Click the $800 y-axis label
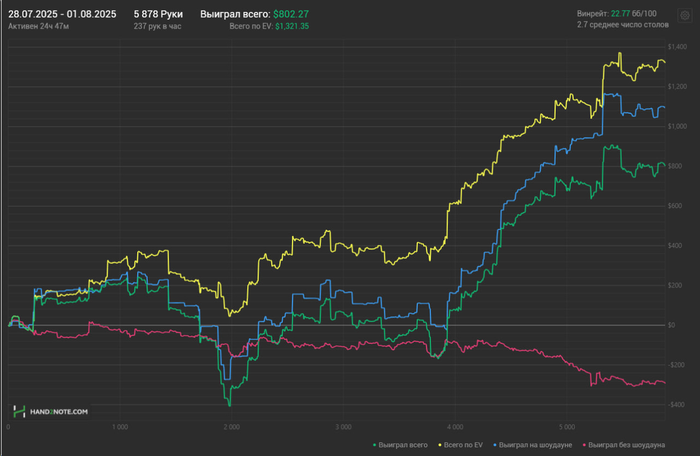 click(x=675, y=166)
